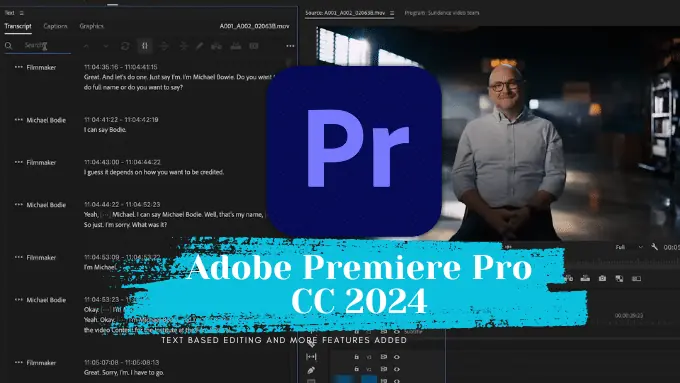Image resolution: width=680 pixels, height=383 pixels.
Task: Open speaker menu for Michael Bodie at 11:04:41:22
Action: tap(19, 120)
